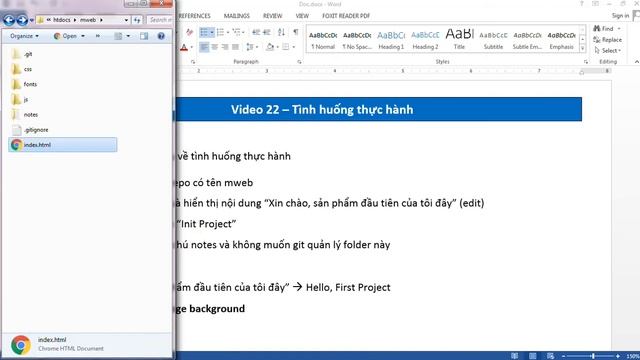Align text left
Image resolution: width=640 pixels, height=360 pixels.
(204, 47)
